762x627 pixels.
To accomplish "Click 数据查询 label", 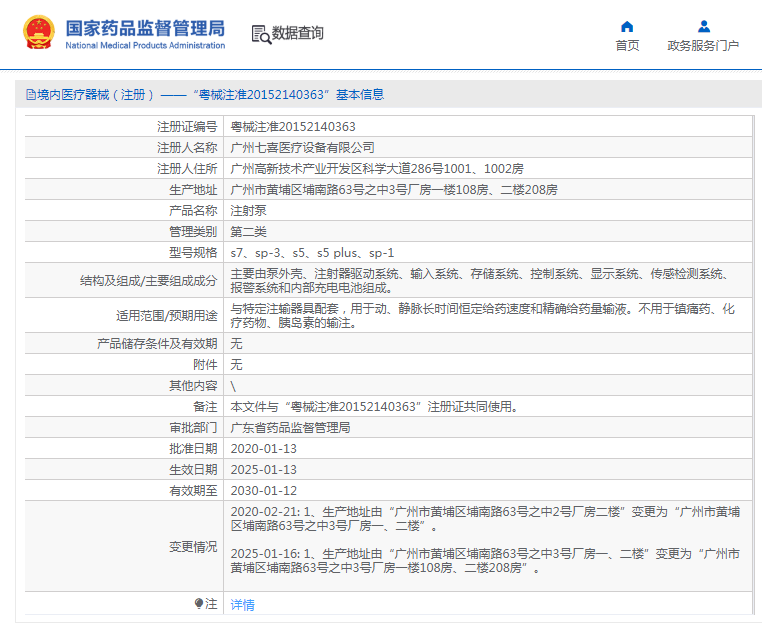I will pyautogui.click(x=297, y=33).
